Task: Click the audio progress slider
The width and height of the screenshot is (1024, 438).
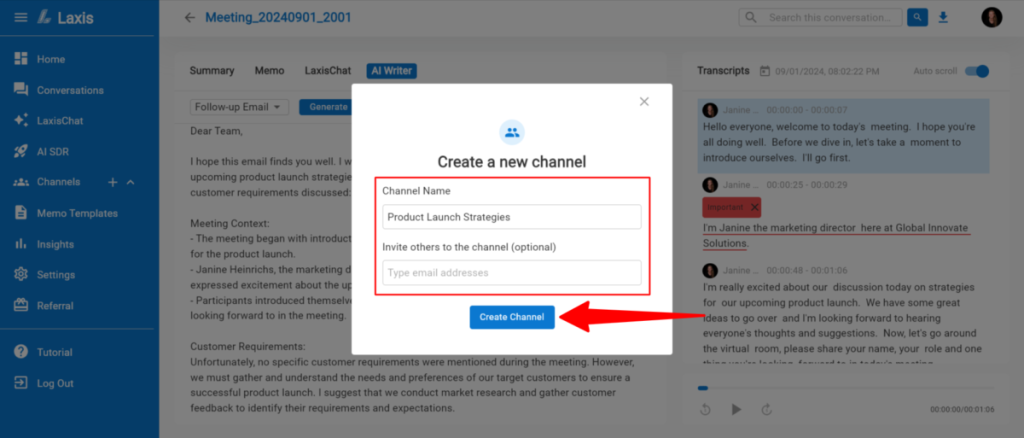Action: 845,388
